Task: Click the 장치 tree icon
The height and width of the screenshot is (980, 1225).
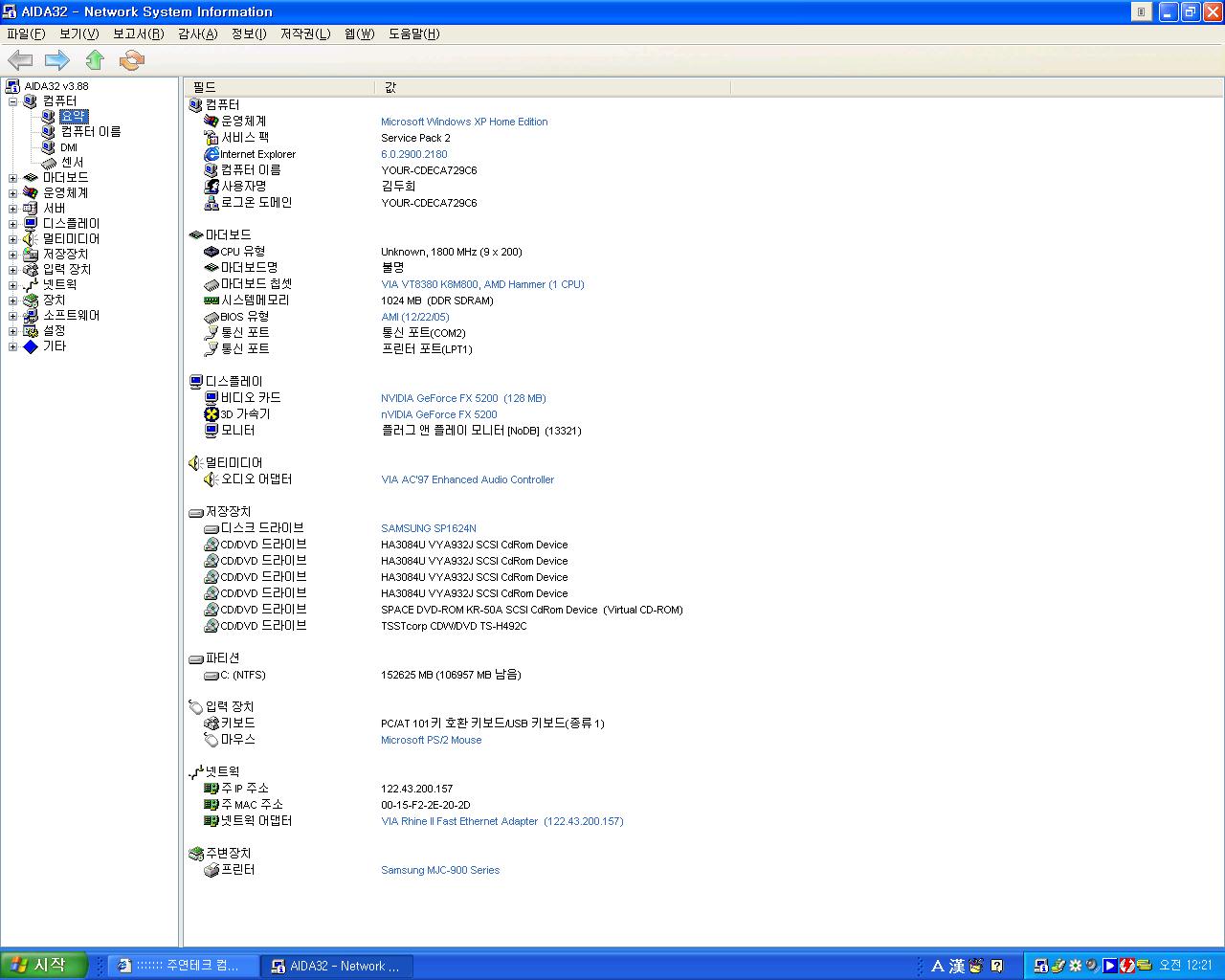Action: click(31, 301)
